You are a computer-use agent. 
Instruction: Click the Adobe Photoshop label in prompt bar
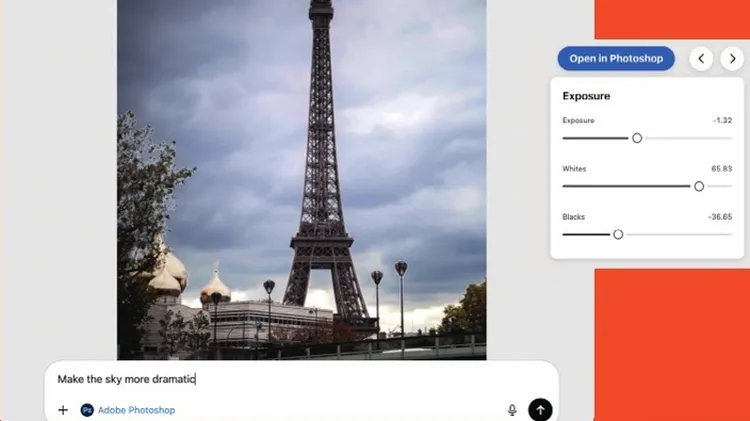[x=136, y=410]
